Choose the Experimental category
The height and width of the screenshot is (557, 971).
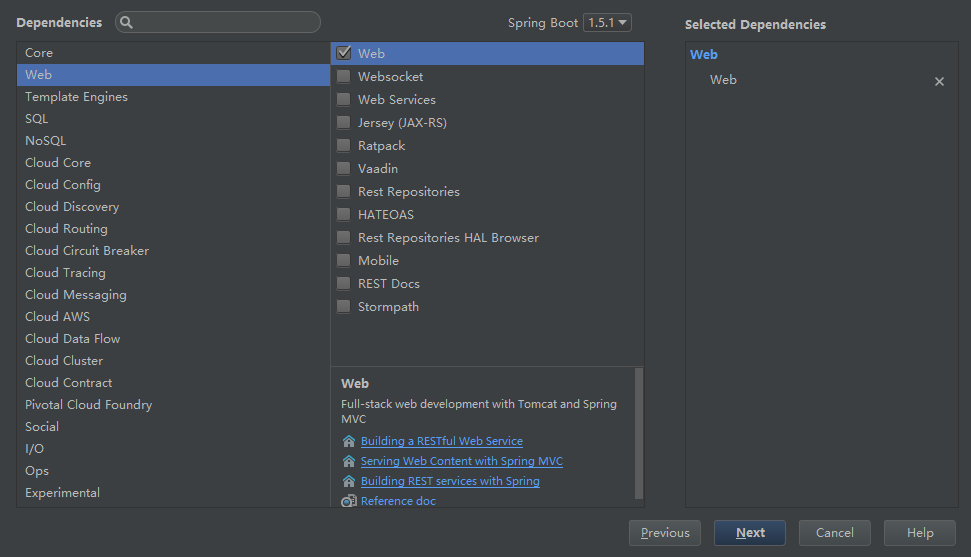(x=173, y=493)
